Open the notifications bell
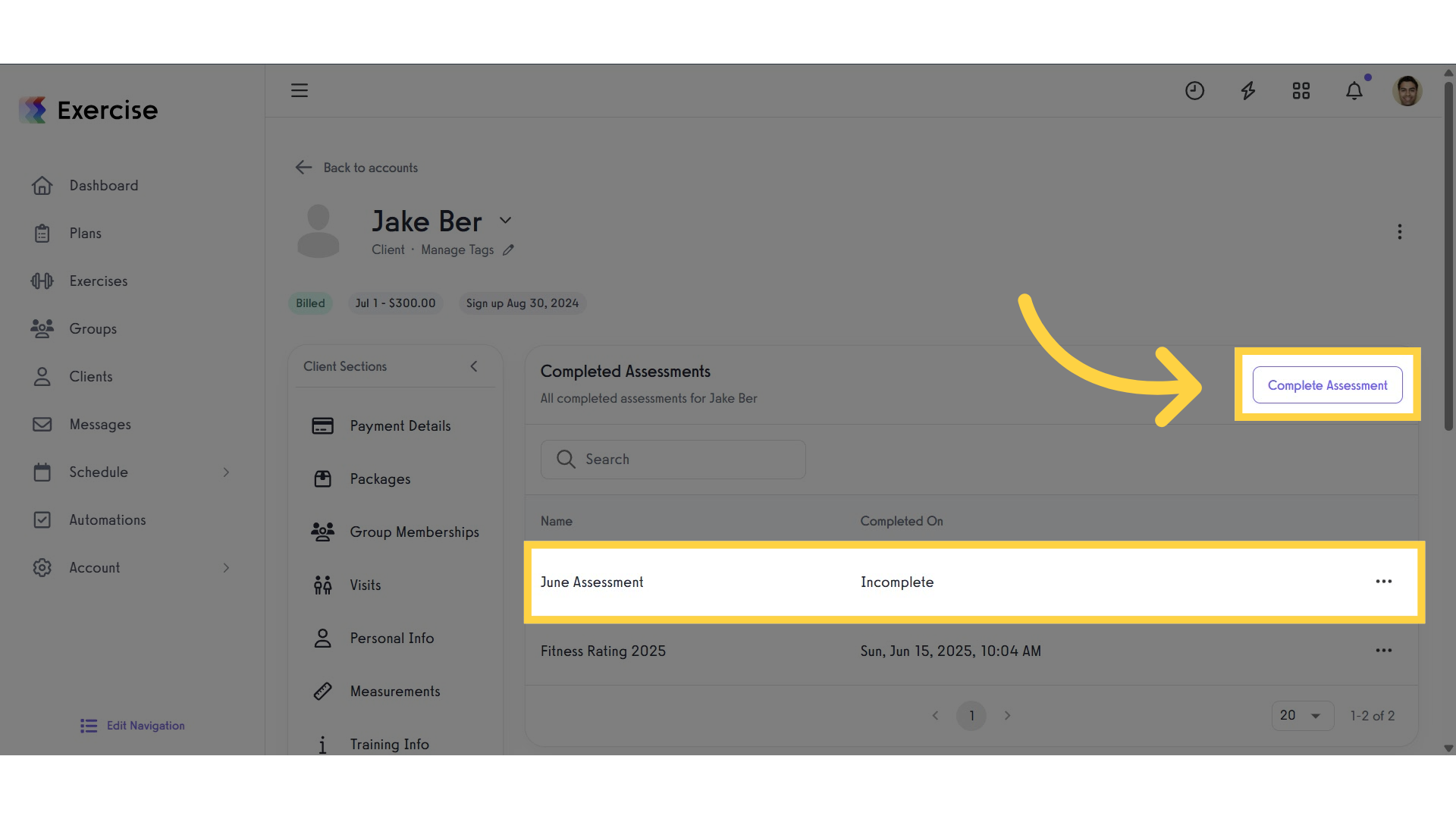This screenshot has width=1456, height=819. (x=1354, y=91)
